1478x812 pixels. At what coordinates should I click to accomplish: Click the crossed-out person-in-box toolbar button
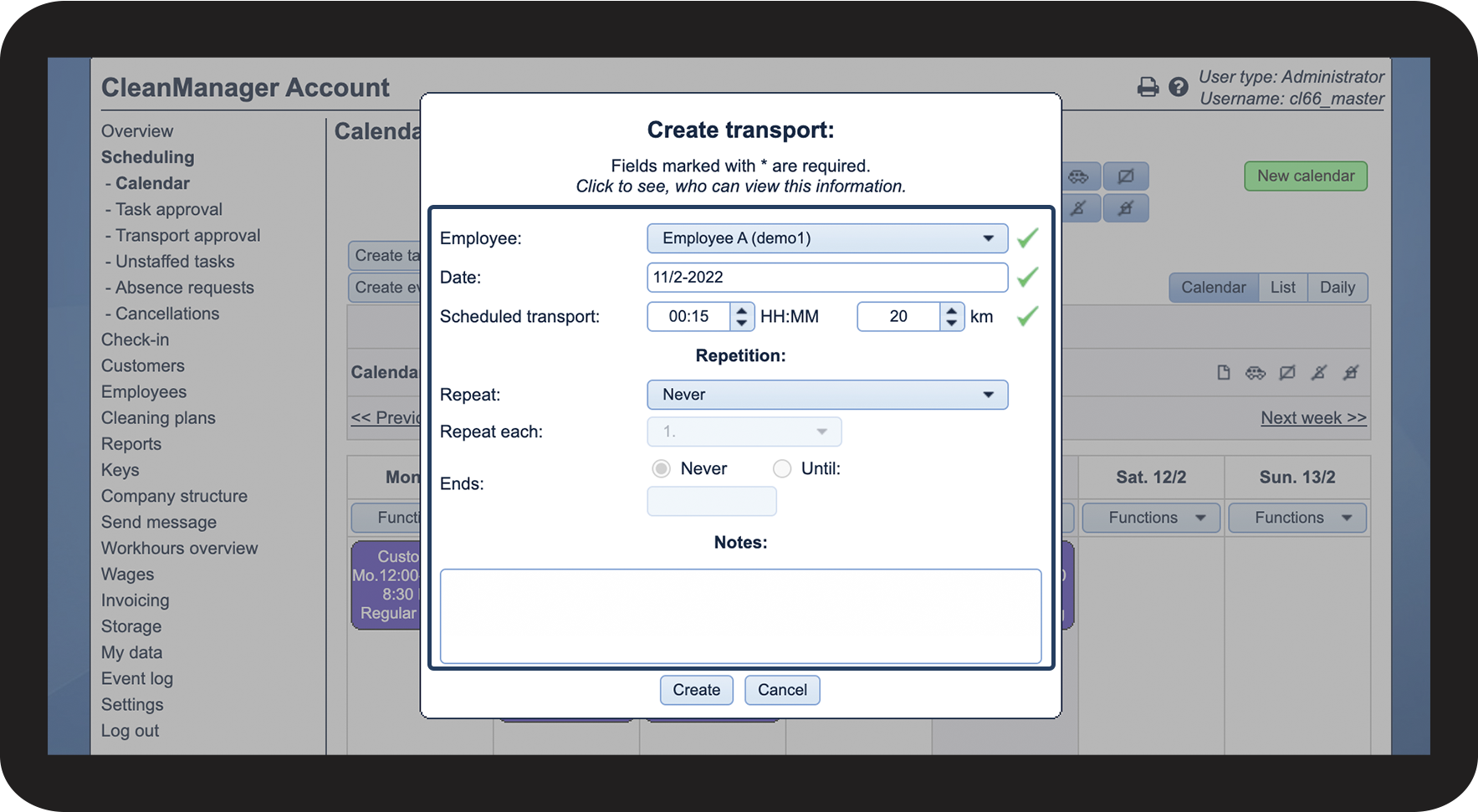[x=1126, y=208]
